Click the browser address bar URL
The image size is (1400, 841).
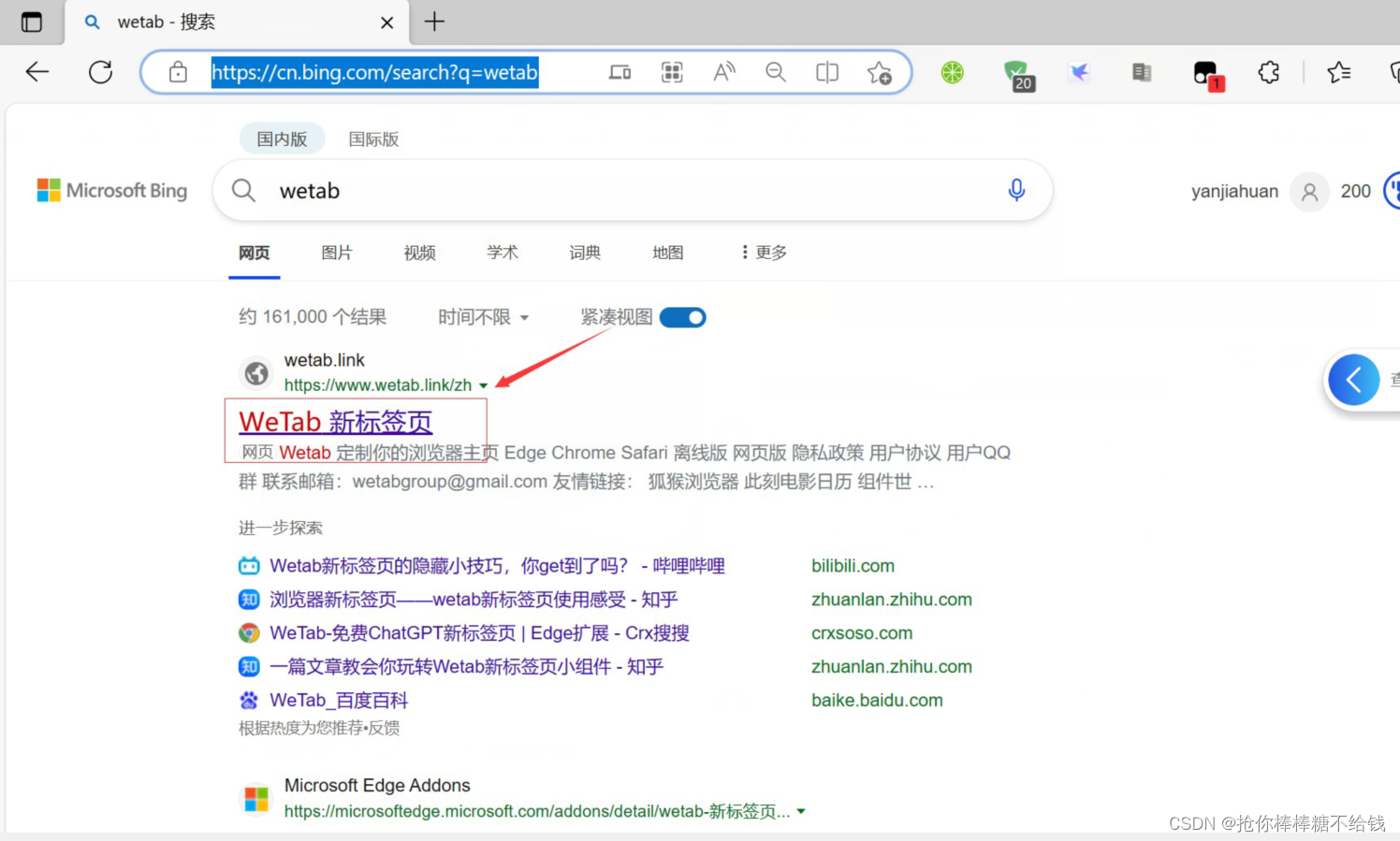374,72
